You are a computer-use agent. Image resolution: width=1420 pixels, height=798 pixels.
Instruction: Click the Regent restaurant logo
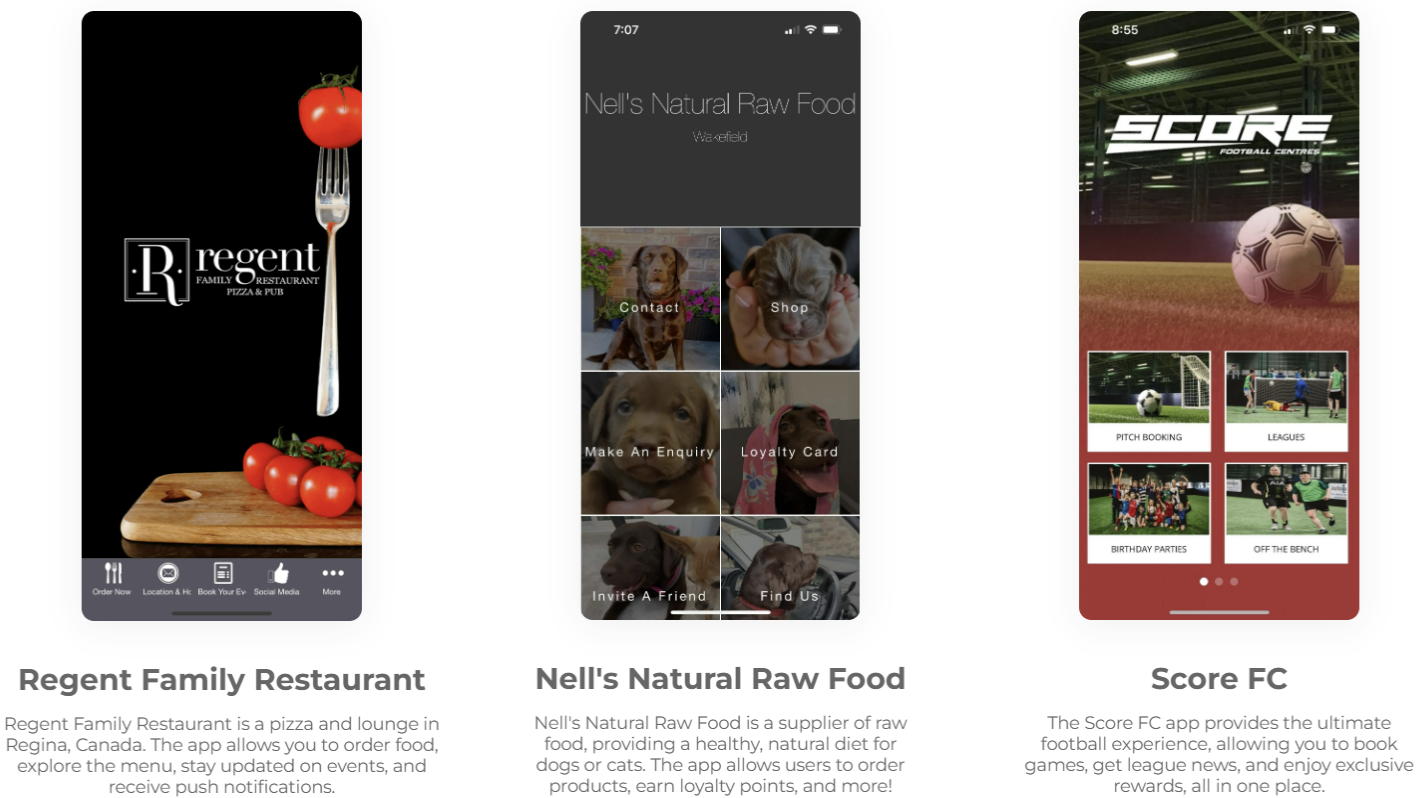(222, 271)
